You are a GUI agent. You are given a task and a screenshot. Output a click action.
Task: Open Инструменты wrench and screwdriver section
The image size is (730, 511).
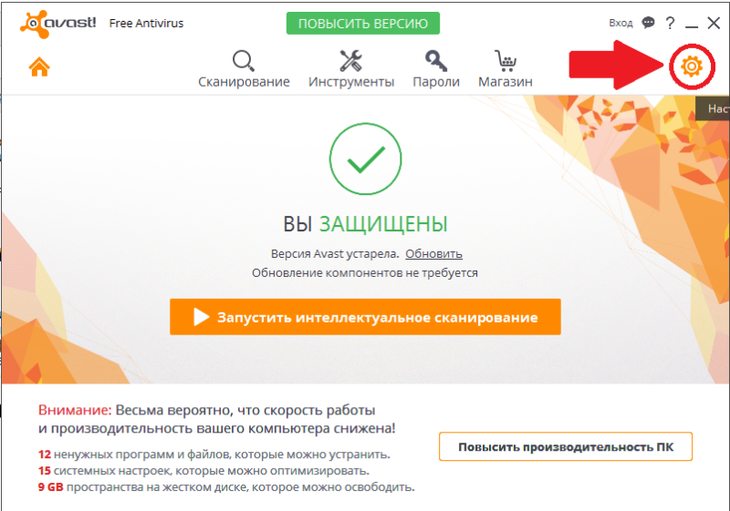[351, 69]
